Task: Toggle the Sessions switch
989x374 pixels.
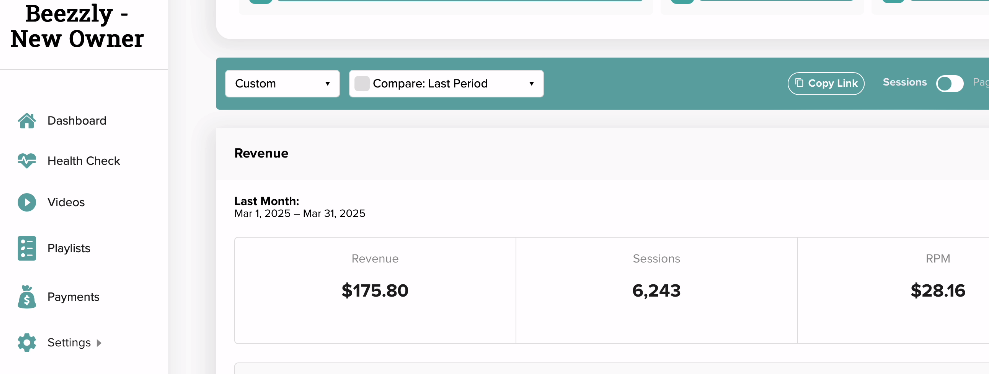Action: (x=949, y=83)
